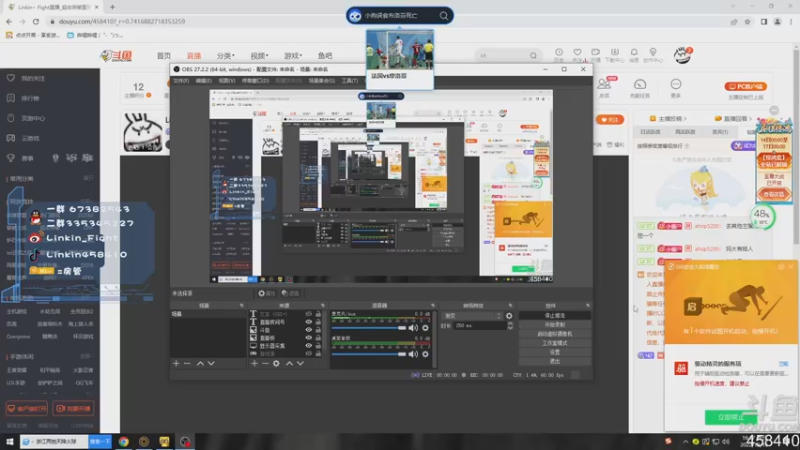
Task: Open OBS Edit menu 编辑(E)
Action: (x=203, y=81)
